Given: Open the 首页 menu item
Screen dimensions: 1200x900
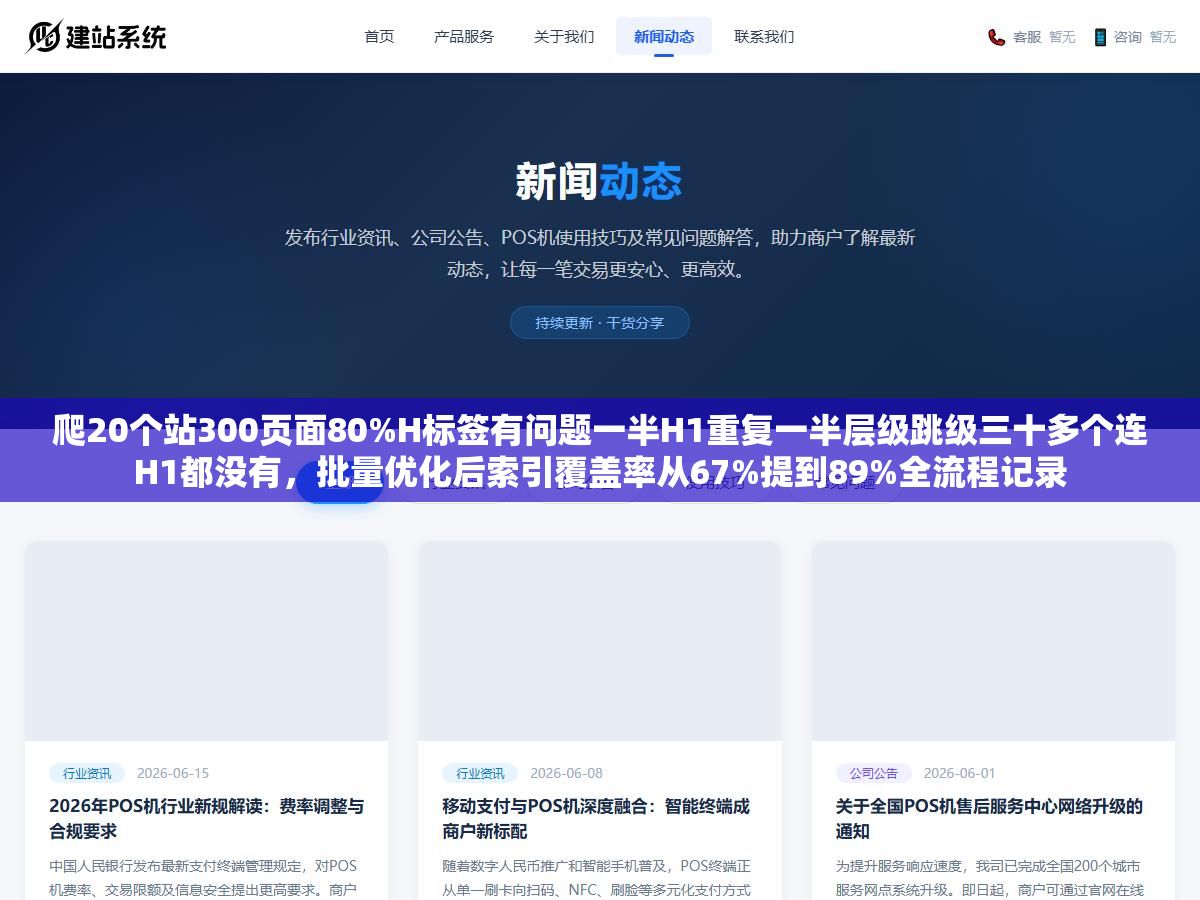Looking at the screenshot, I should tap(379, 36).
